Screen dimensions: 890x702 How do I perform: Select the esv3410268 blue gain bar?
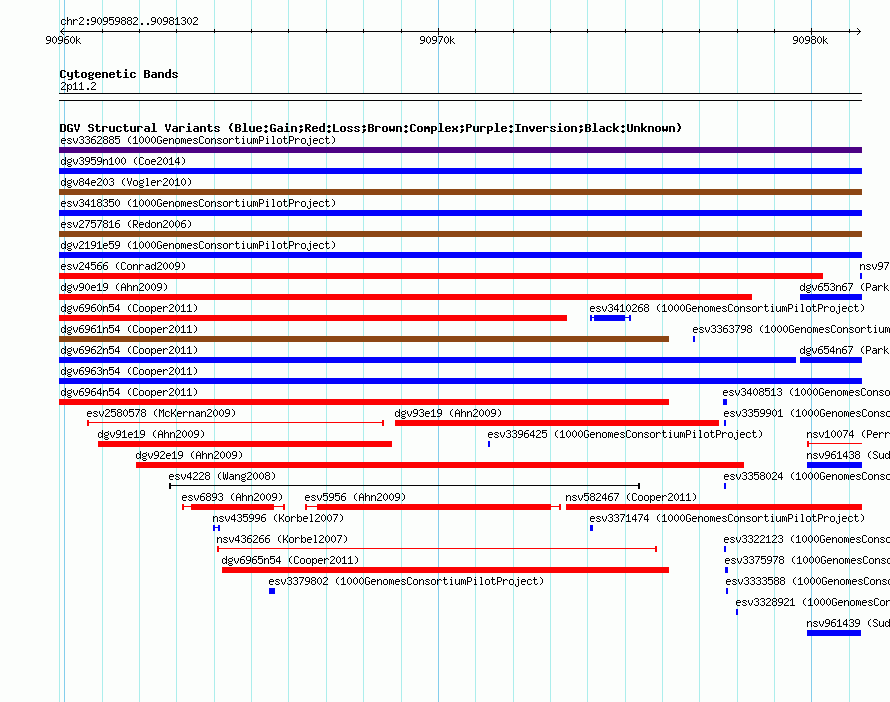click(610, 318)
